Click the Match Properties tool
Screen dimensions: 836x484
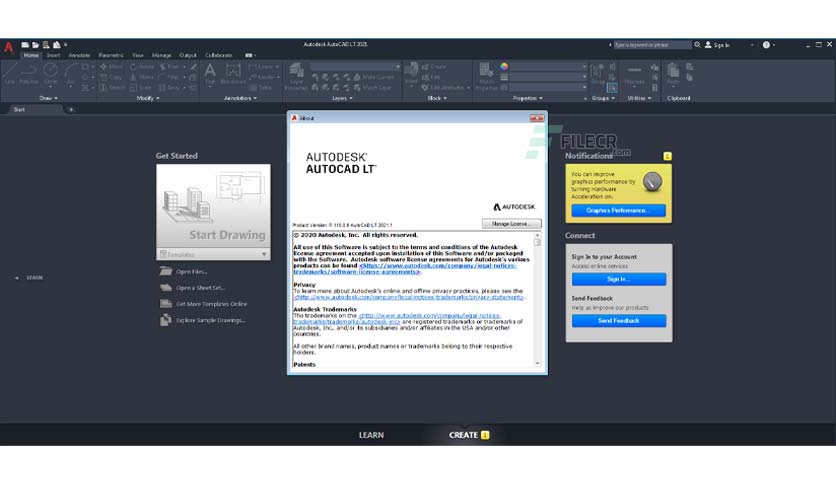tap(486, 76)
